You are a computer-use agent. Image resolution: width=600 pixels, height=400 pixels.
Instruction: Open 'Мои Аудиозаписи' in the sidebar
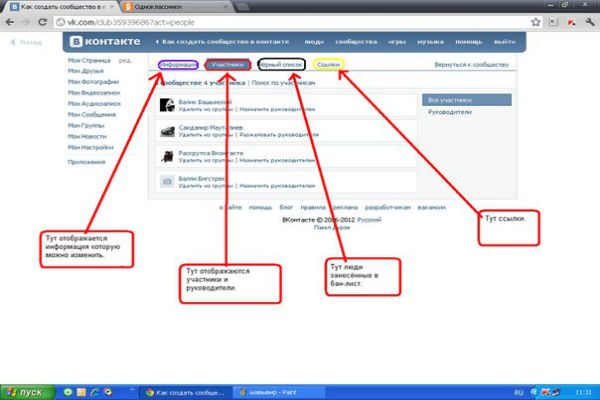pyautogui.click(x=94, y=104)
